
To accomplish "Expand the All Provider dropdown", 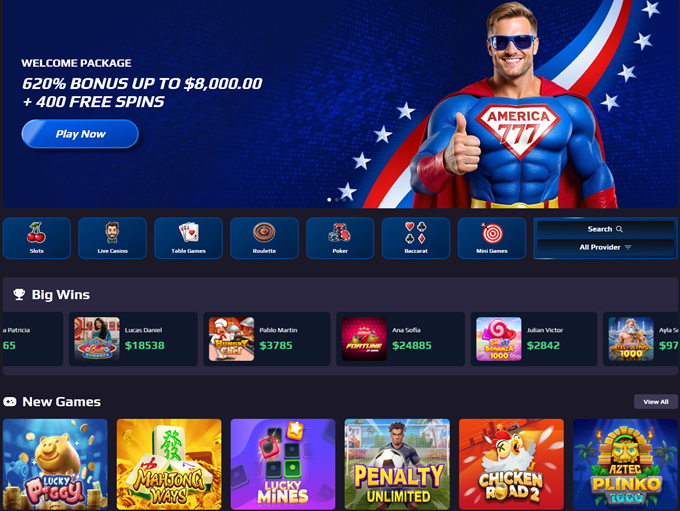I will click(605, 247).
